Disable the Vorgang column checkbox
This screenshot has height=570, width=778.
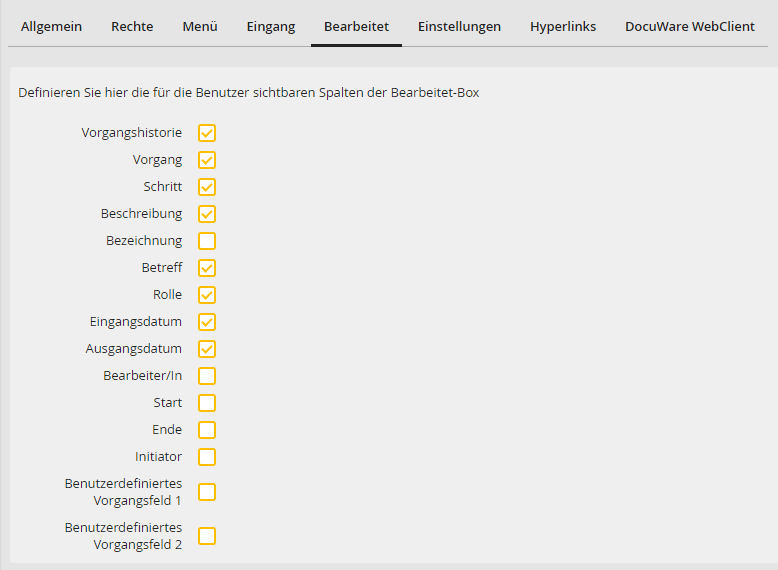coord(207,160)
